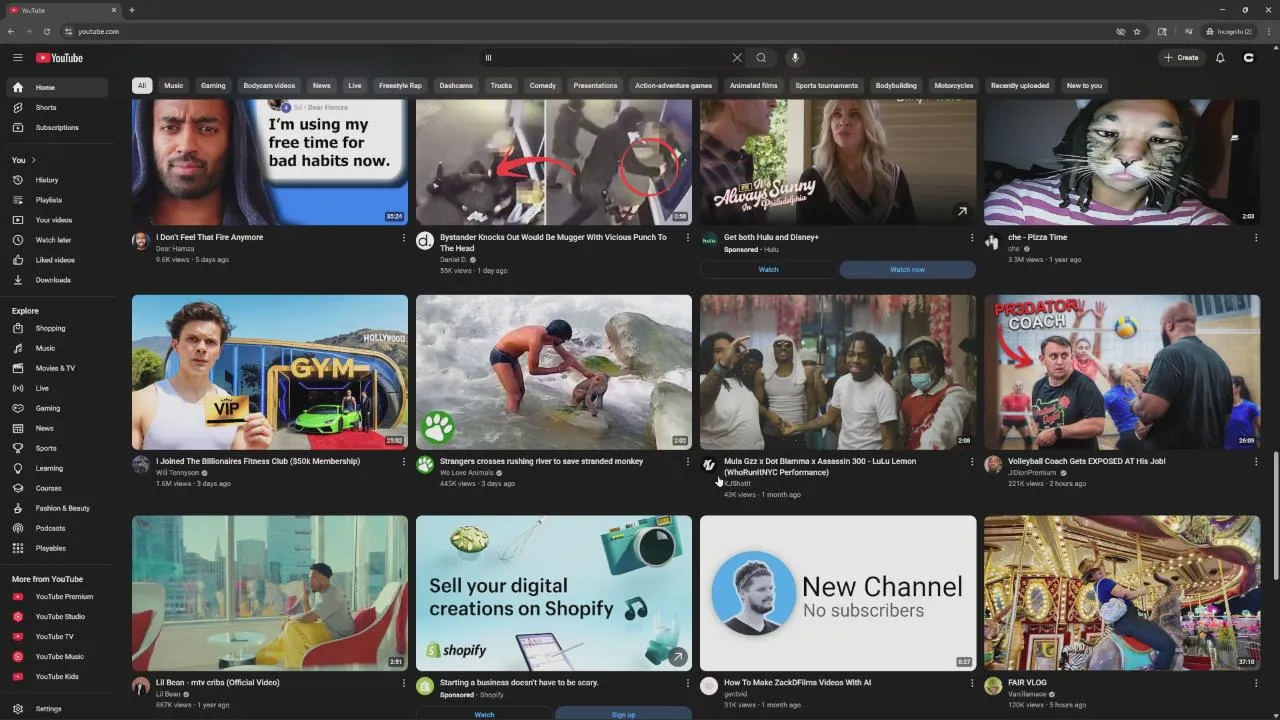Open browser three-dot menu
The height and width of the screenshot is (720, 1280).
[1268, 31]
